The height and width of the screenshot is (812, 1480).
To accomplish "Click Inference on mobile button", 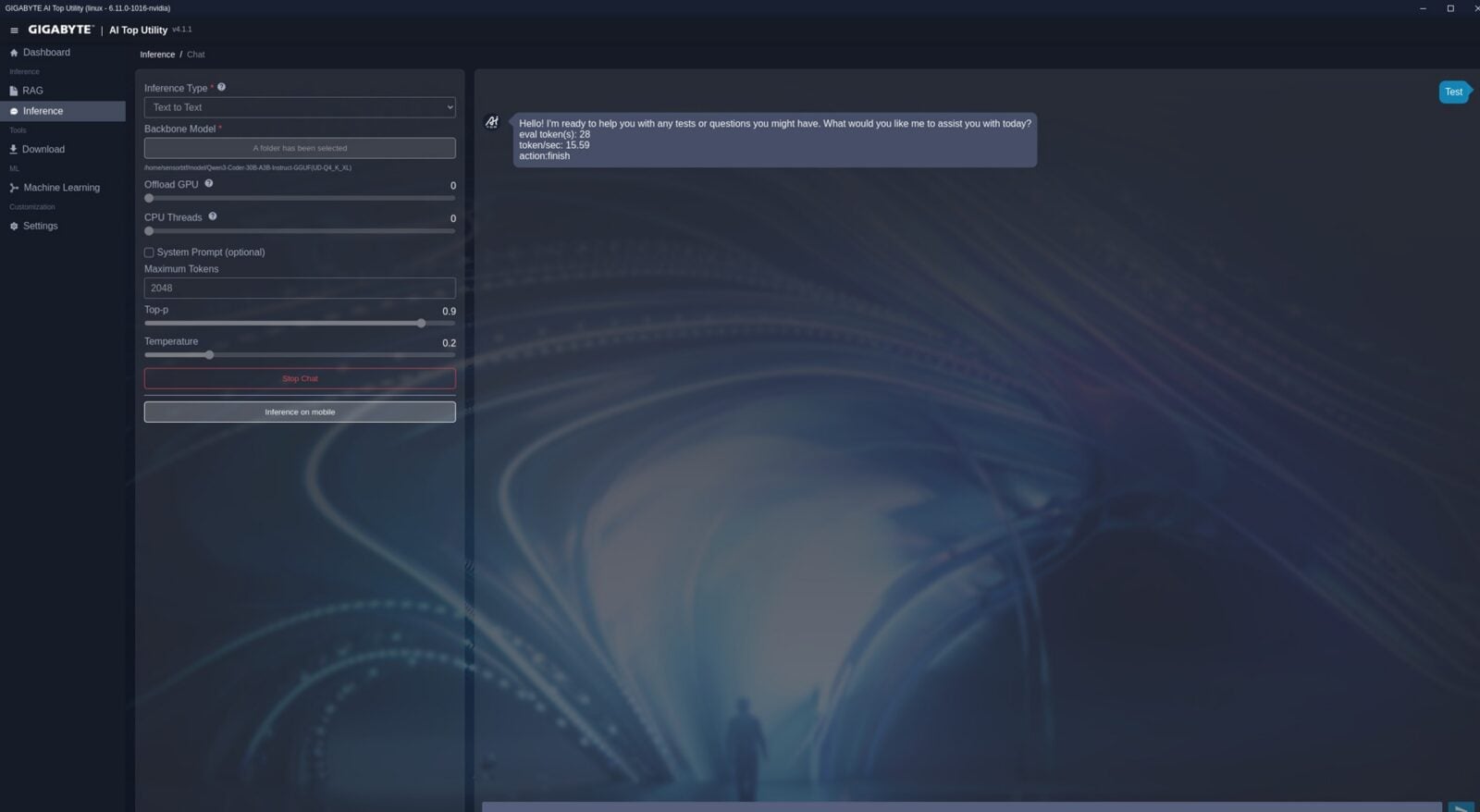I will [300, 412].
